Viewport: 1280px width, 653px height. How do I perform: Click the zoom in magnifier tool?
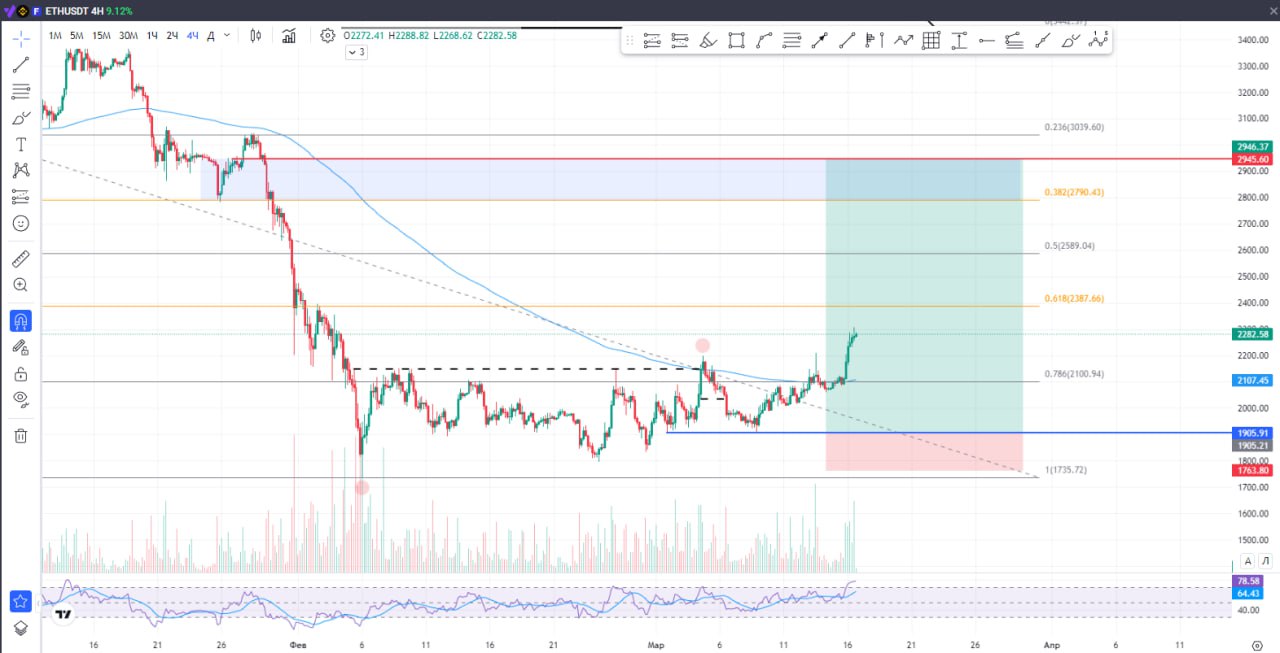click(21, 285)
